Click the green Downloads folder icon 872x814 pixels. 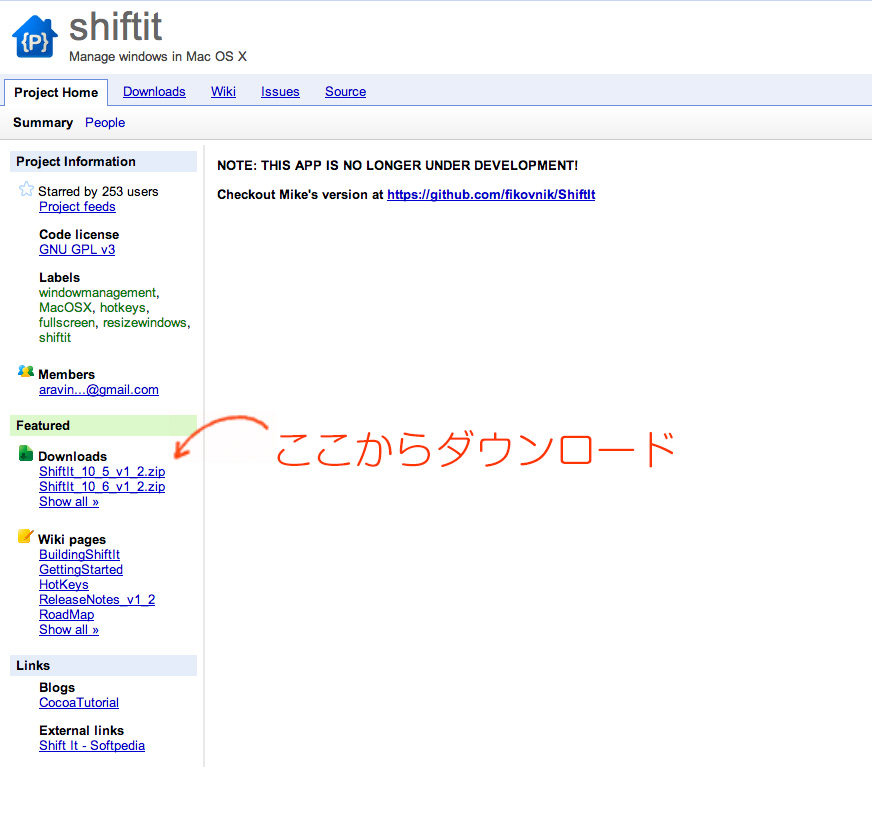(x=26, y=454)
